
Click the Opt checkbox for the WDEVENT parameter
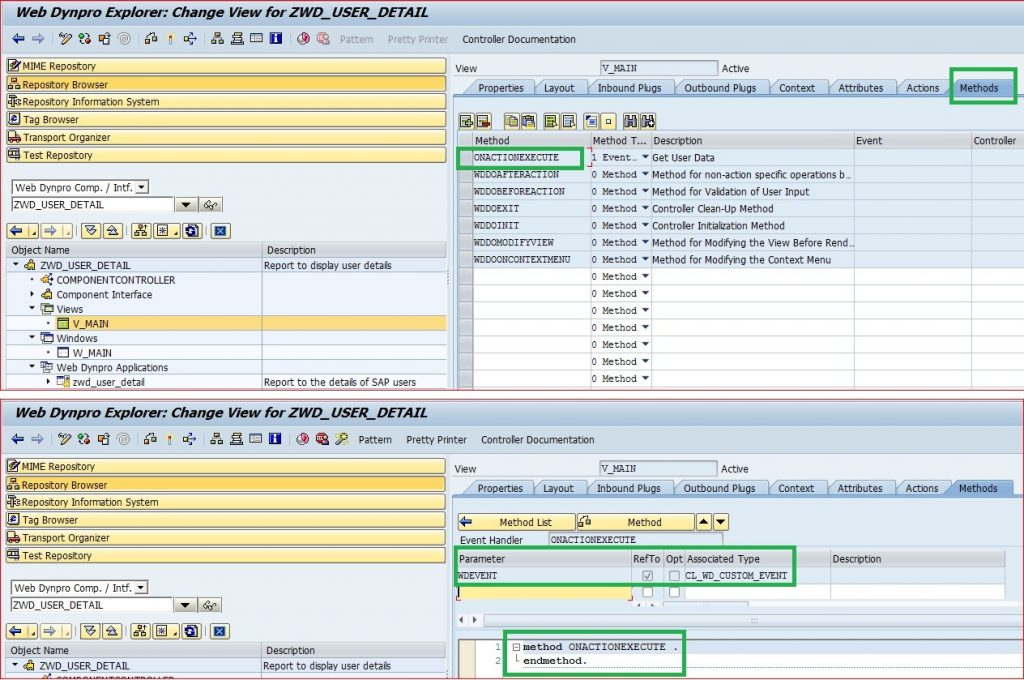674,575
